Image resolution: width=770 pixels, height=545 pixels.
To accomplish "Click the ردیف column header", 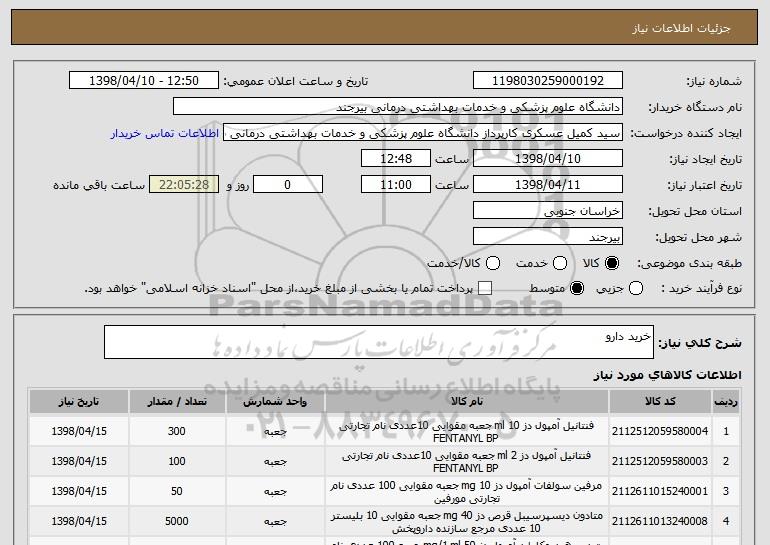I will pos(726,402).
